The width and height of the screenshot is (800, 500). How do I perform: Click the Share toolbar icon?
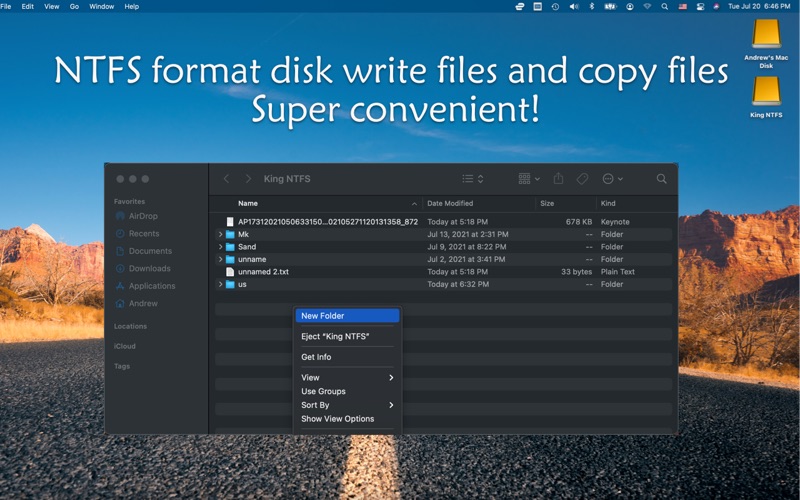coord(558,178)
